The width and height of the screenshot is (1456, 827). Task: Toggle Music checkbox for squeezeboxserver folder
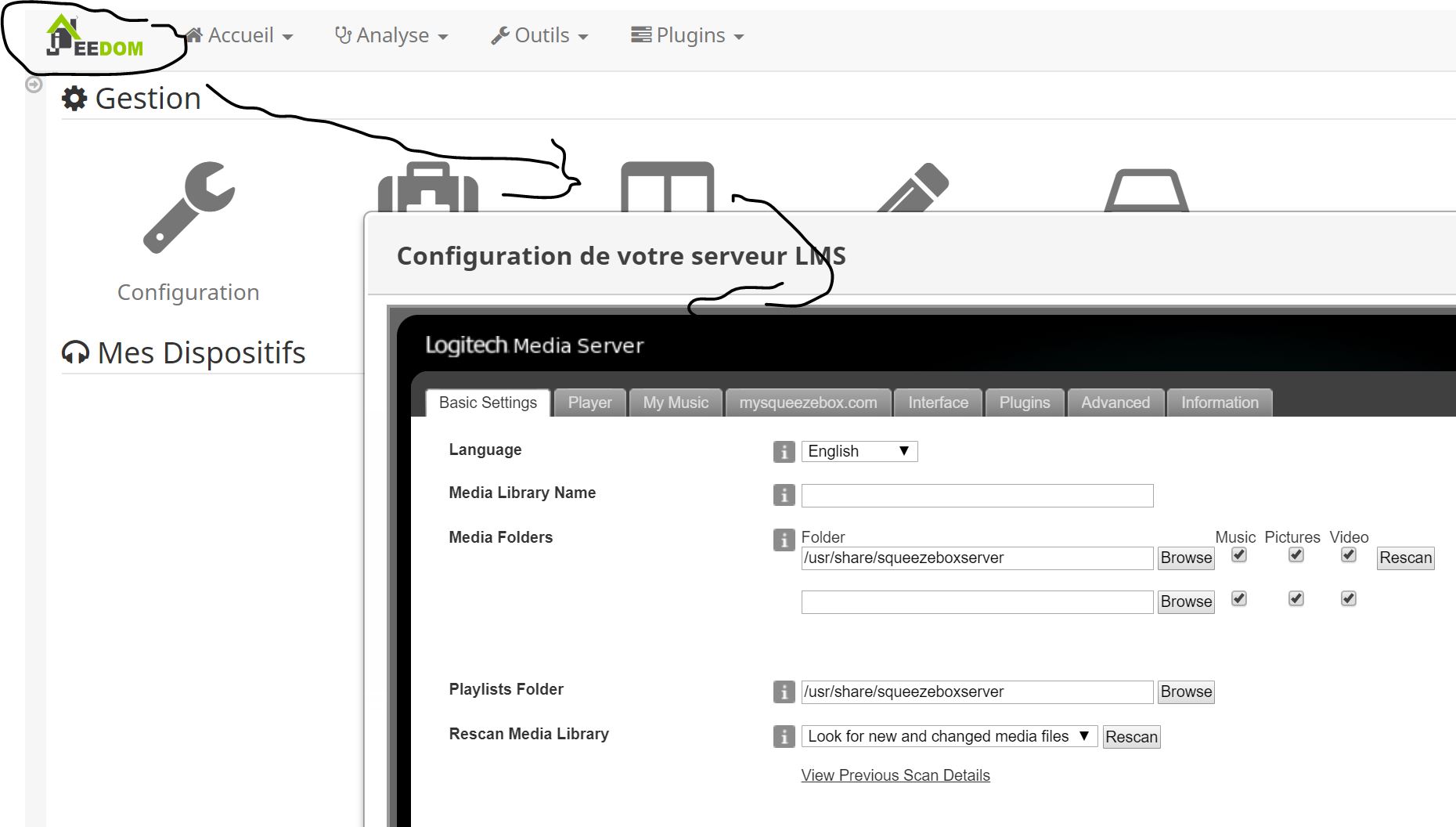[1238, 554]
